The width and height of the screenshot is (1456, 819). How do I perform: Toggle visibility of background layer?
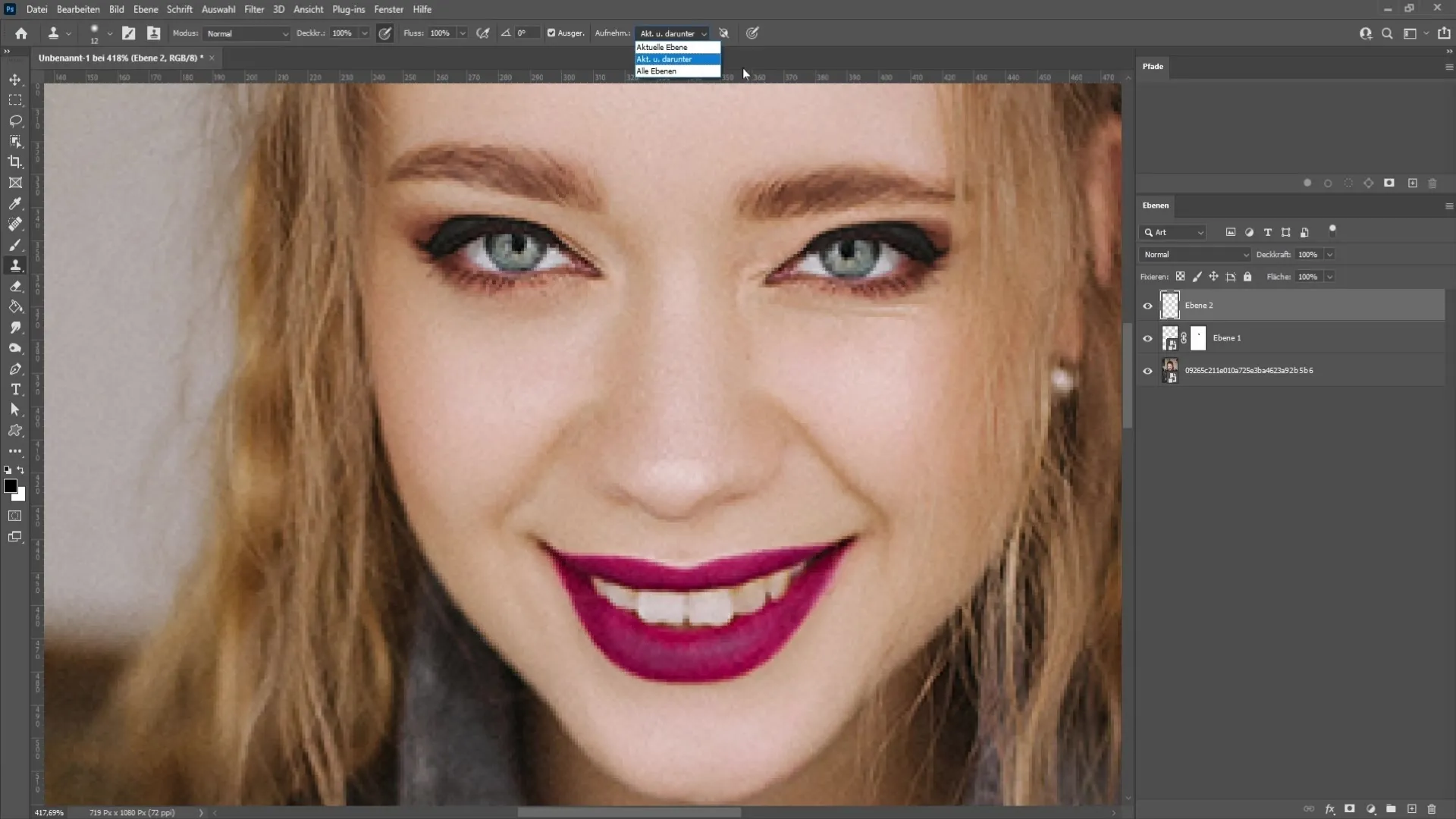coord(1148,371)
